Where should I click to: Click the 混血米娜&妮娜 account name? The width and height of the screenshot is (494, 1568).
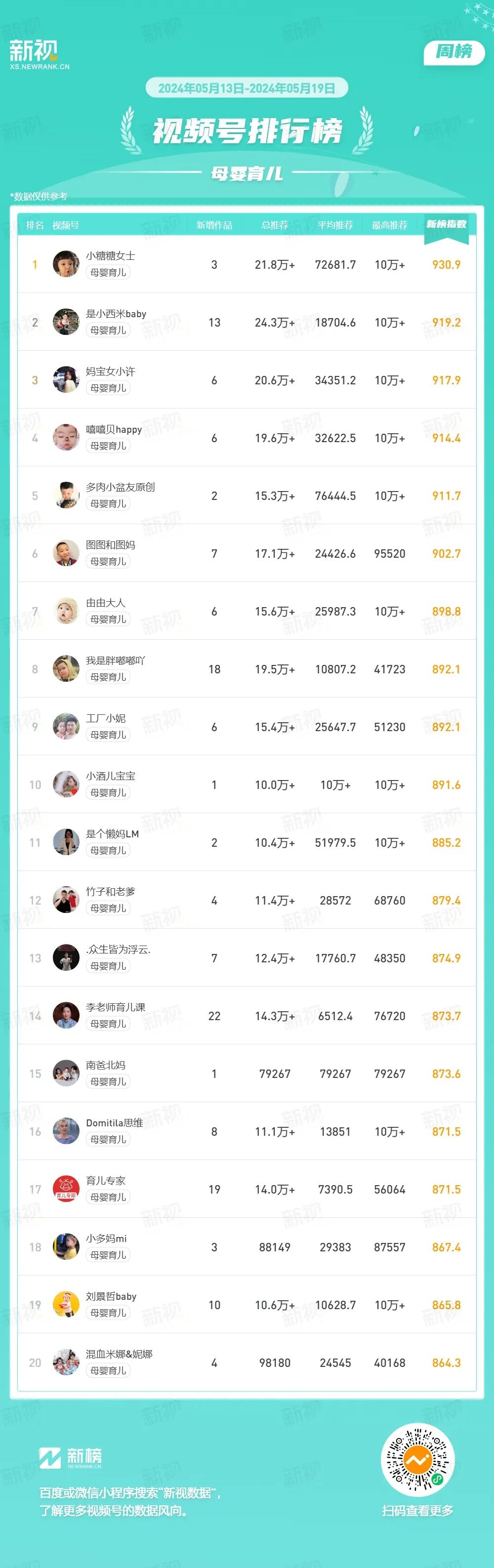119,1354
